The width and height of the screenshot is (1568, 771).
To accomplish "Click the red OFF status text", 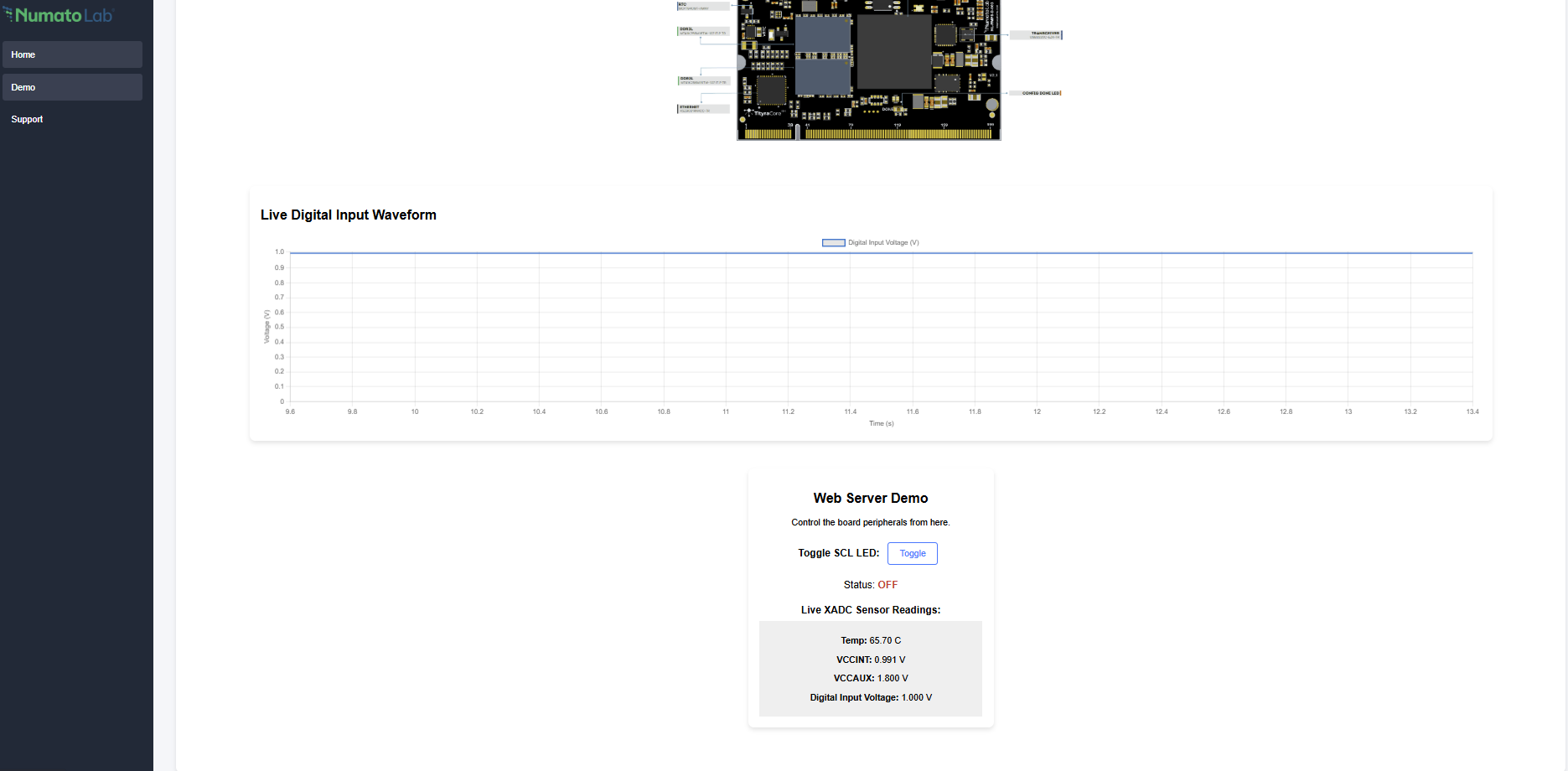I will [x=887, y=585].
